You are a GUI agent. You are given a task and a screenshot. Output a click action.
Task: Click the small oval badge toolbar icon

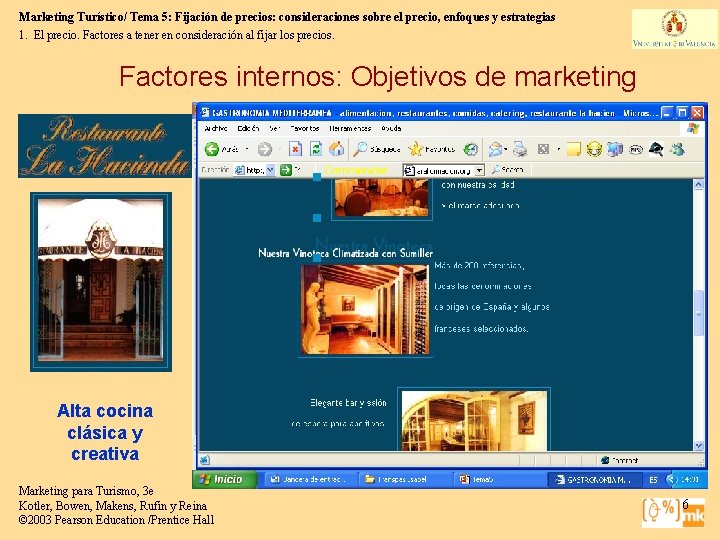pyautogui.click(x=636, y=149)
